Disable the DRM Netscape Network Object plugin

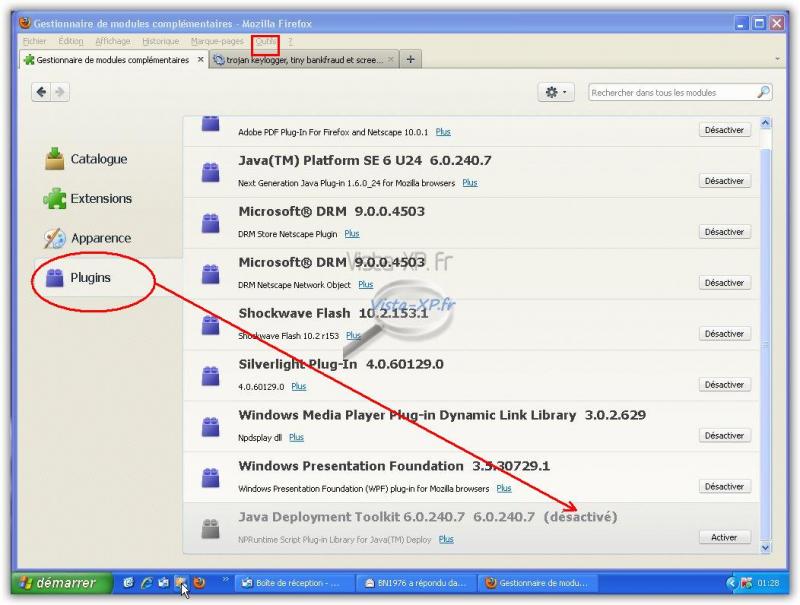coord(724,283)
